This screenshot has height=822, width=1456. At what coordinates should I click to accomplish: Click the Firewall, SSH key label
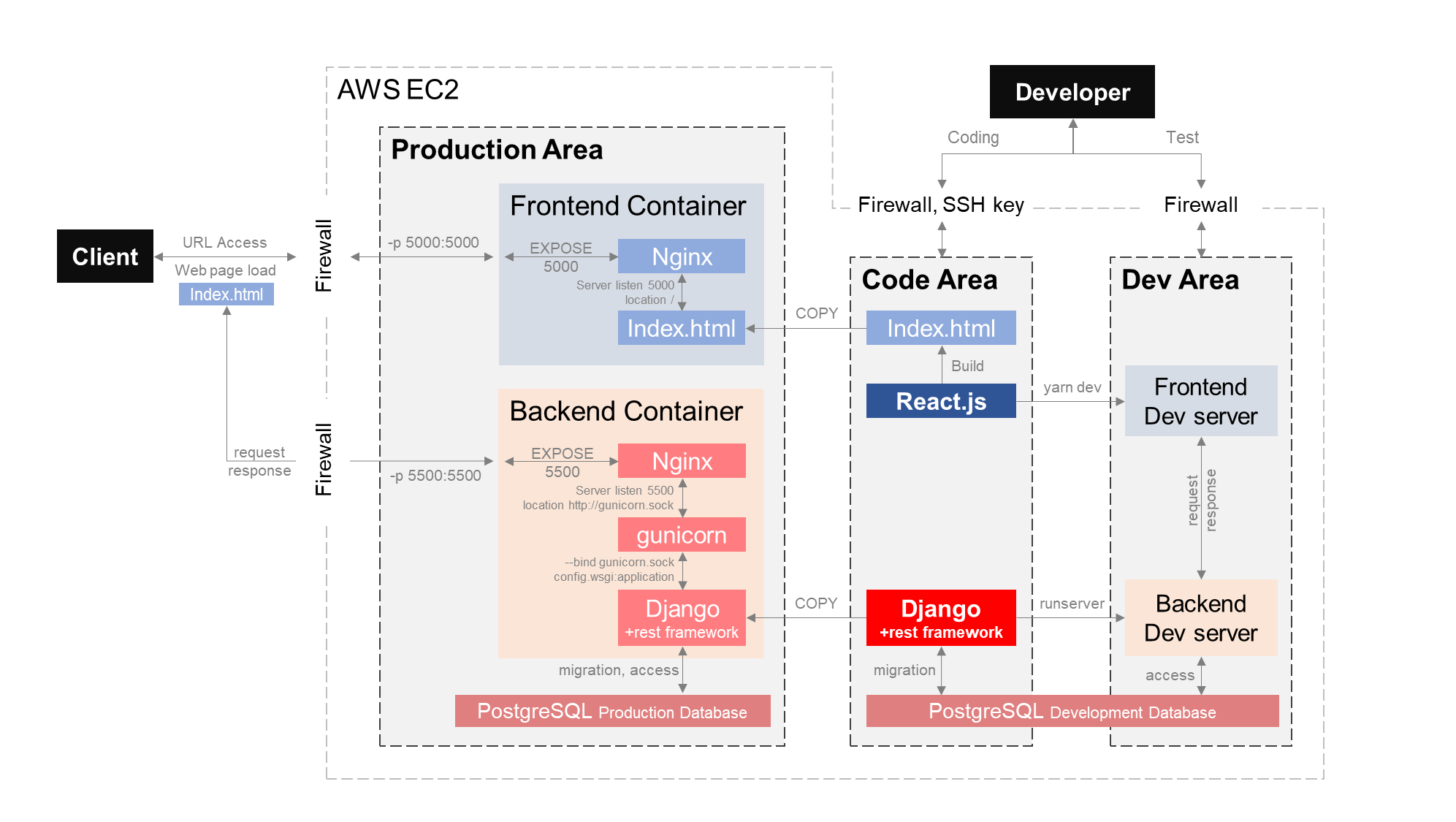[x=940, y=205]
